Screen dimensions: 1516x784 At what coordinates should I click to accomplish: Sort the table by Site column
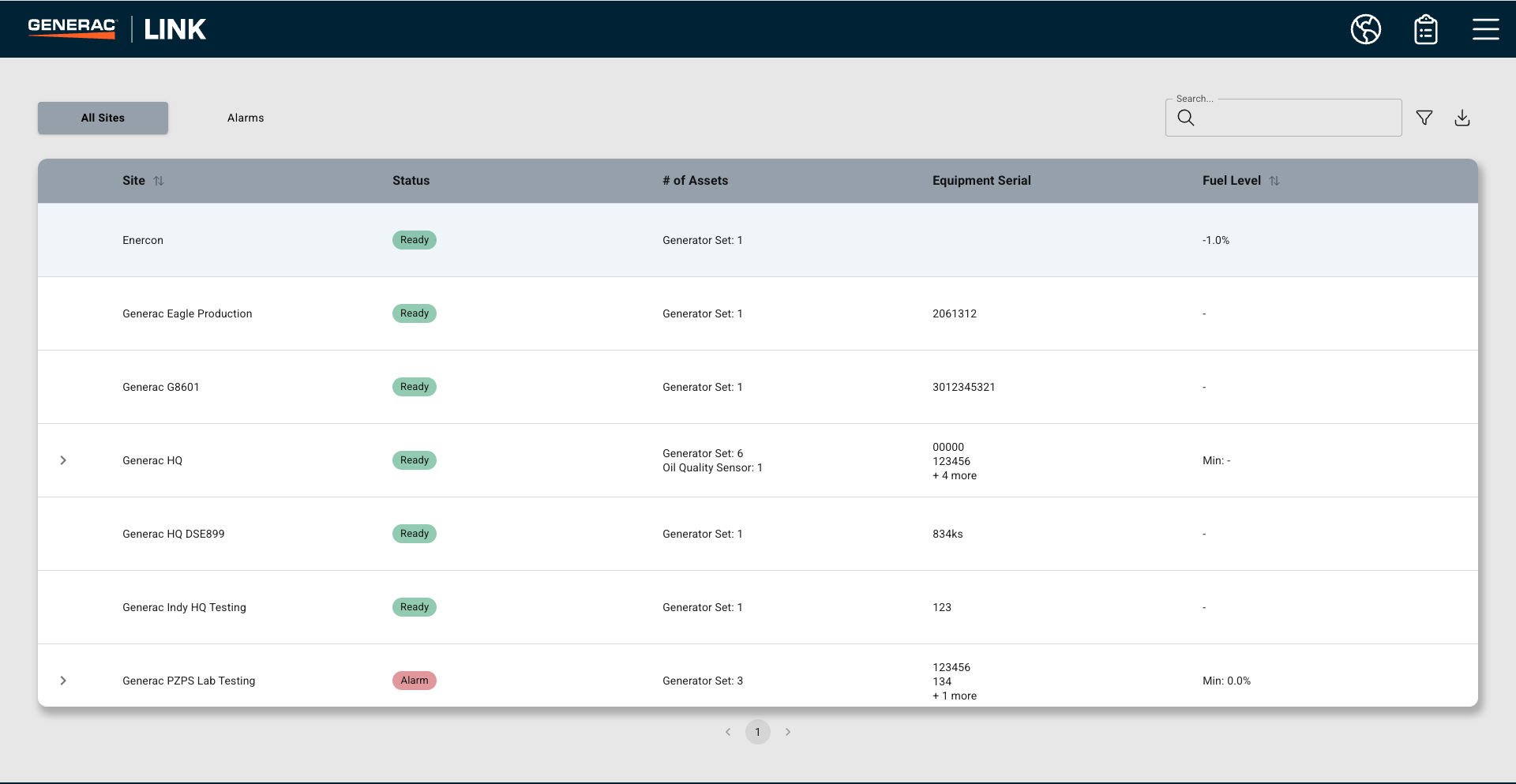[159, 181]
